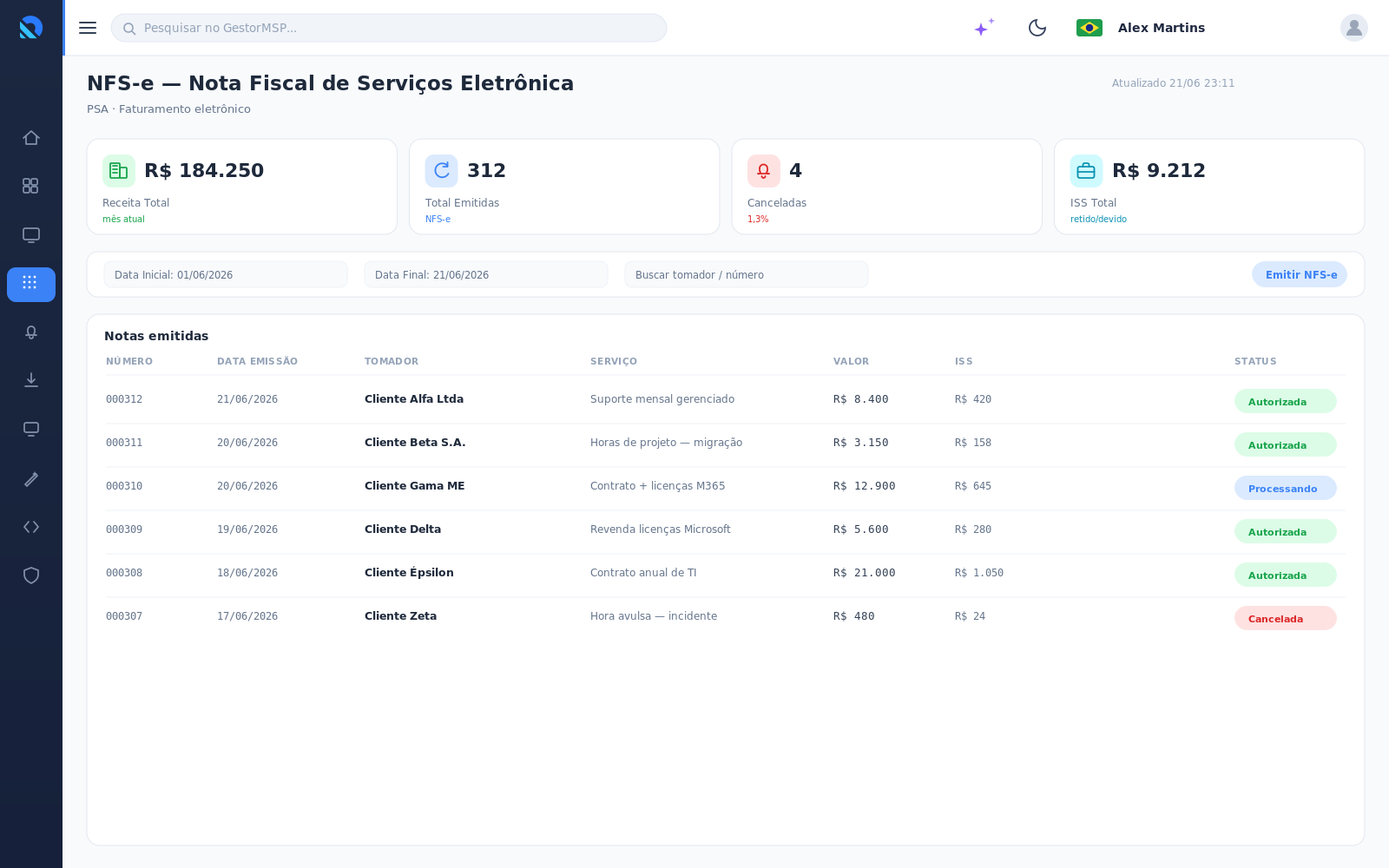1389x868 pixels.
Task: Click the Buscar tomador / número field
Action: pos(747,274)
